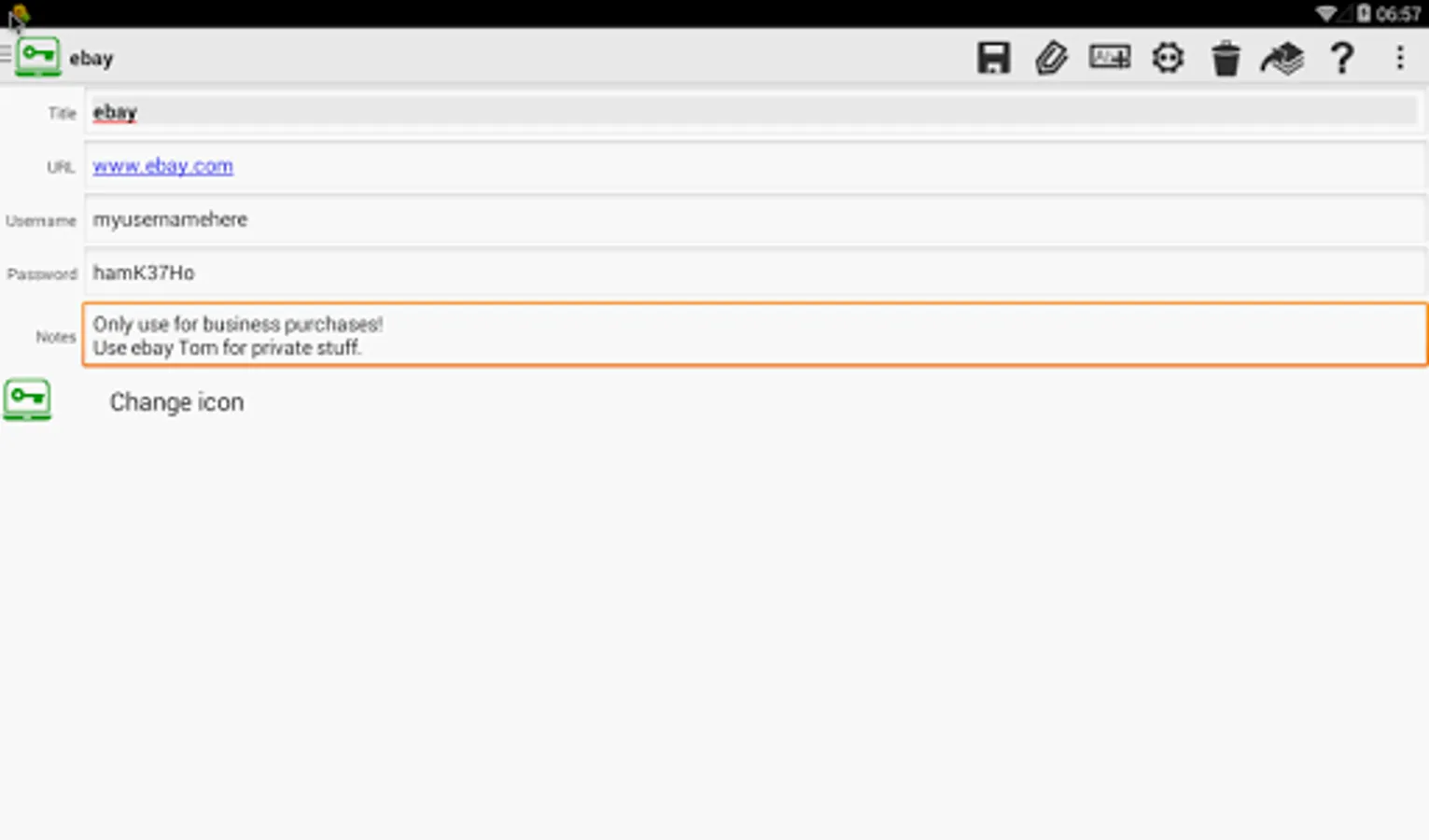Tap the Notes label
Image resolution: width=1429 pixels, height=840 pixels.
pos(56,337)
